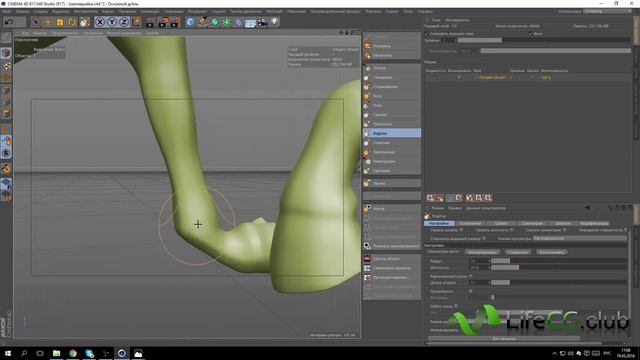Click the third brush preset button
Screen dimensions: 640x360
551,252
